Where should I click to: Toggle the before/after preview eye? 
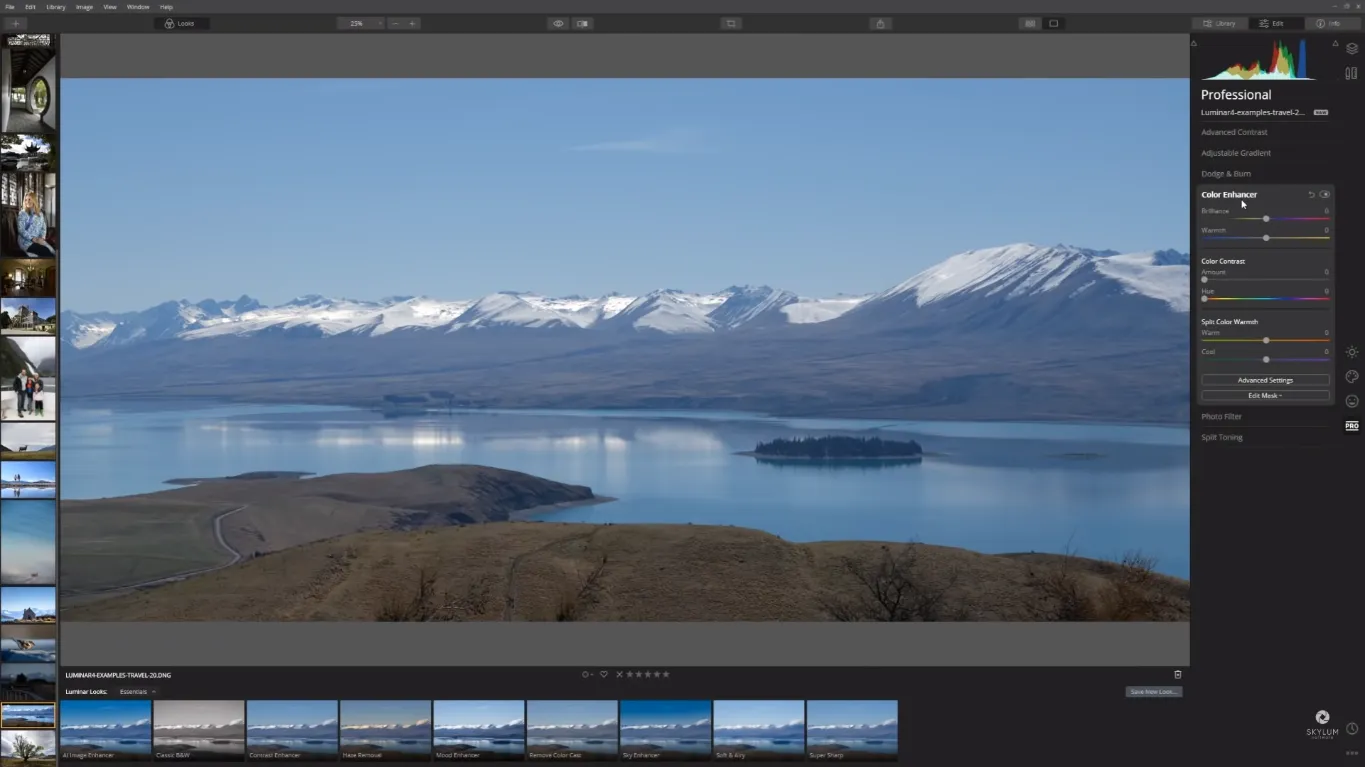pos(558,23)
